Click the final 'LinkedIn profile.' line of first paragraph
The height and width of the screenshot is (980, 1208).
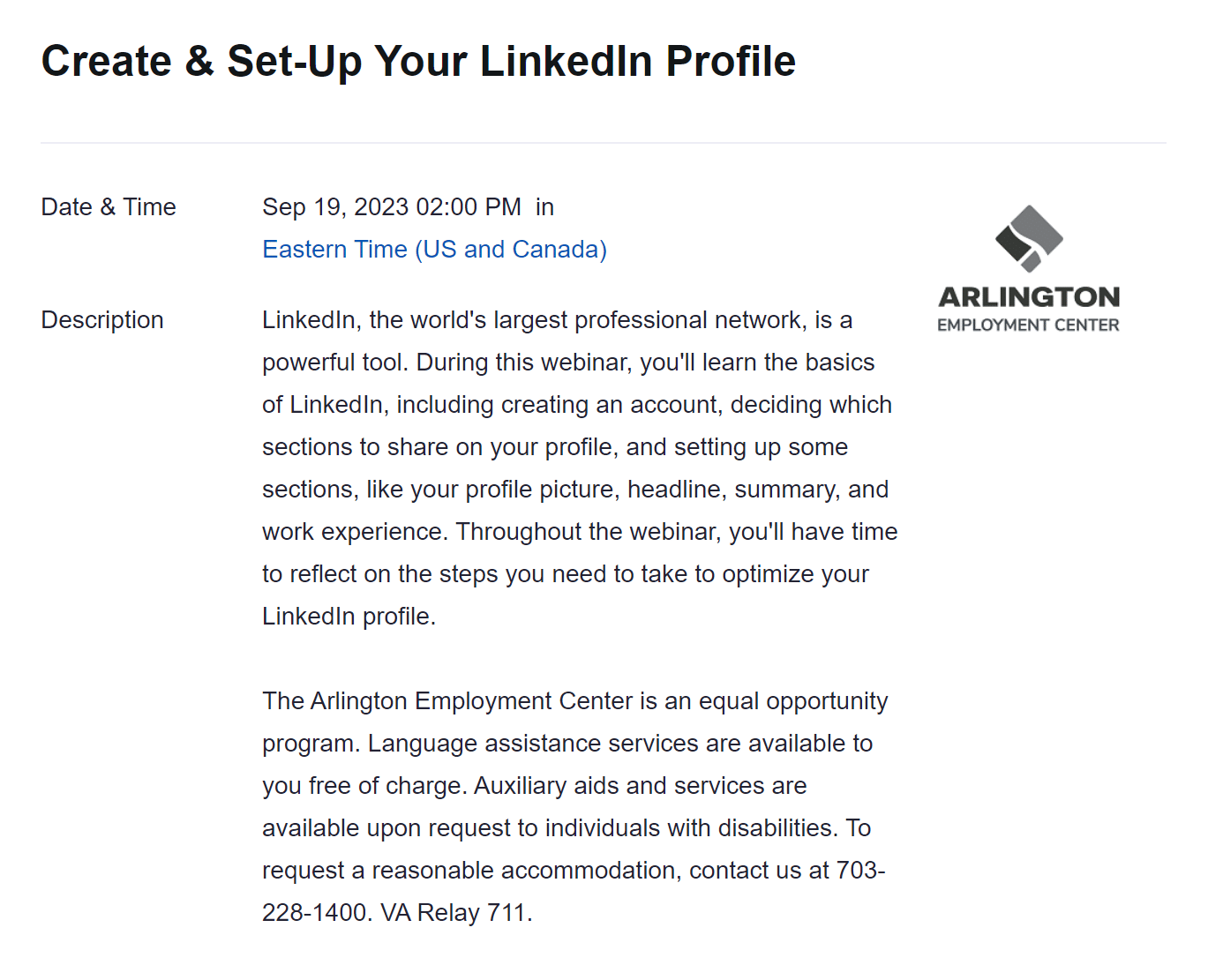click(x=349, y=617)
